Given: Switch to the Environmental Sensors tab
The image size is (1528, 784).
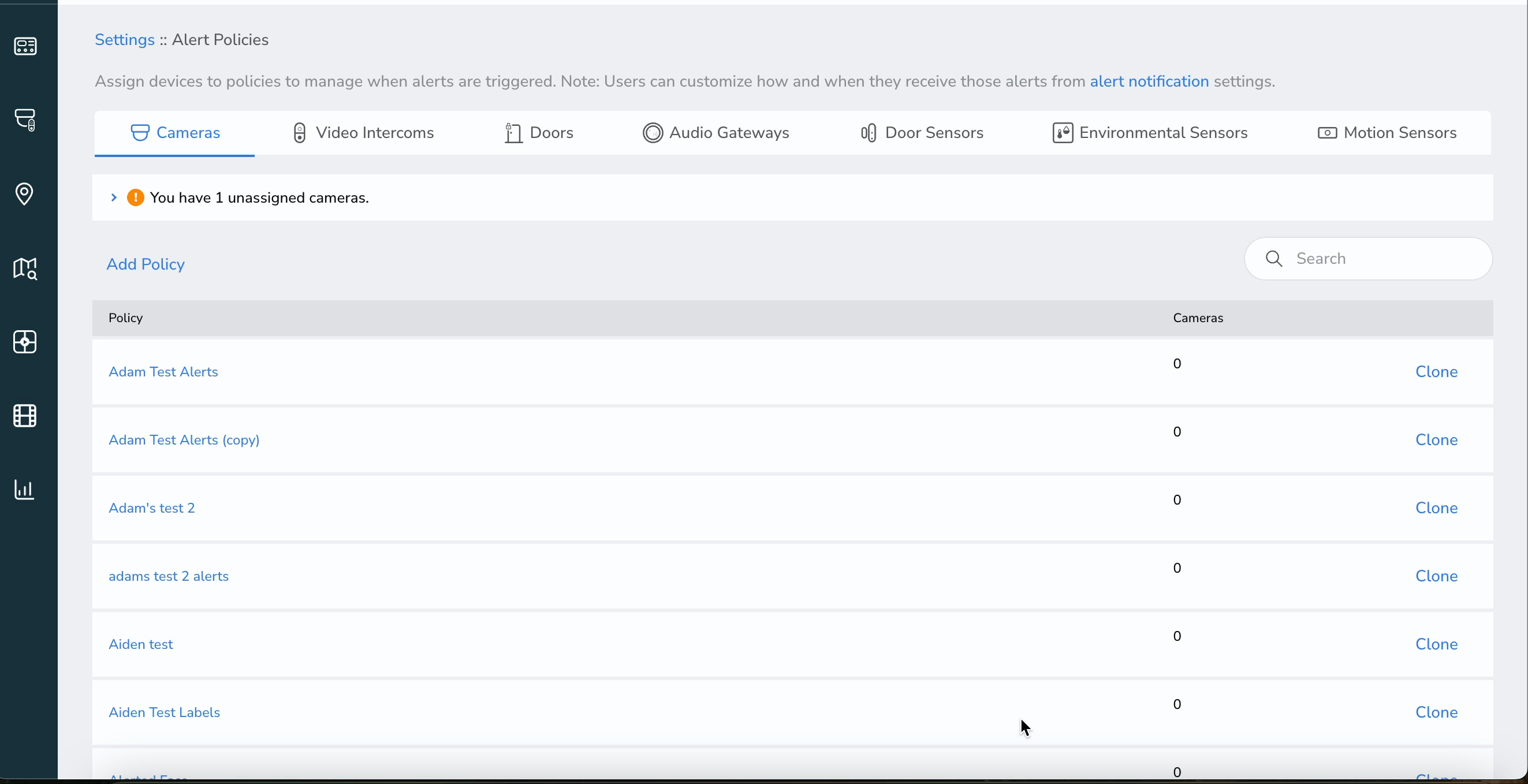Looking at the screenshot, I should pos(1150,133).
